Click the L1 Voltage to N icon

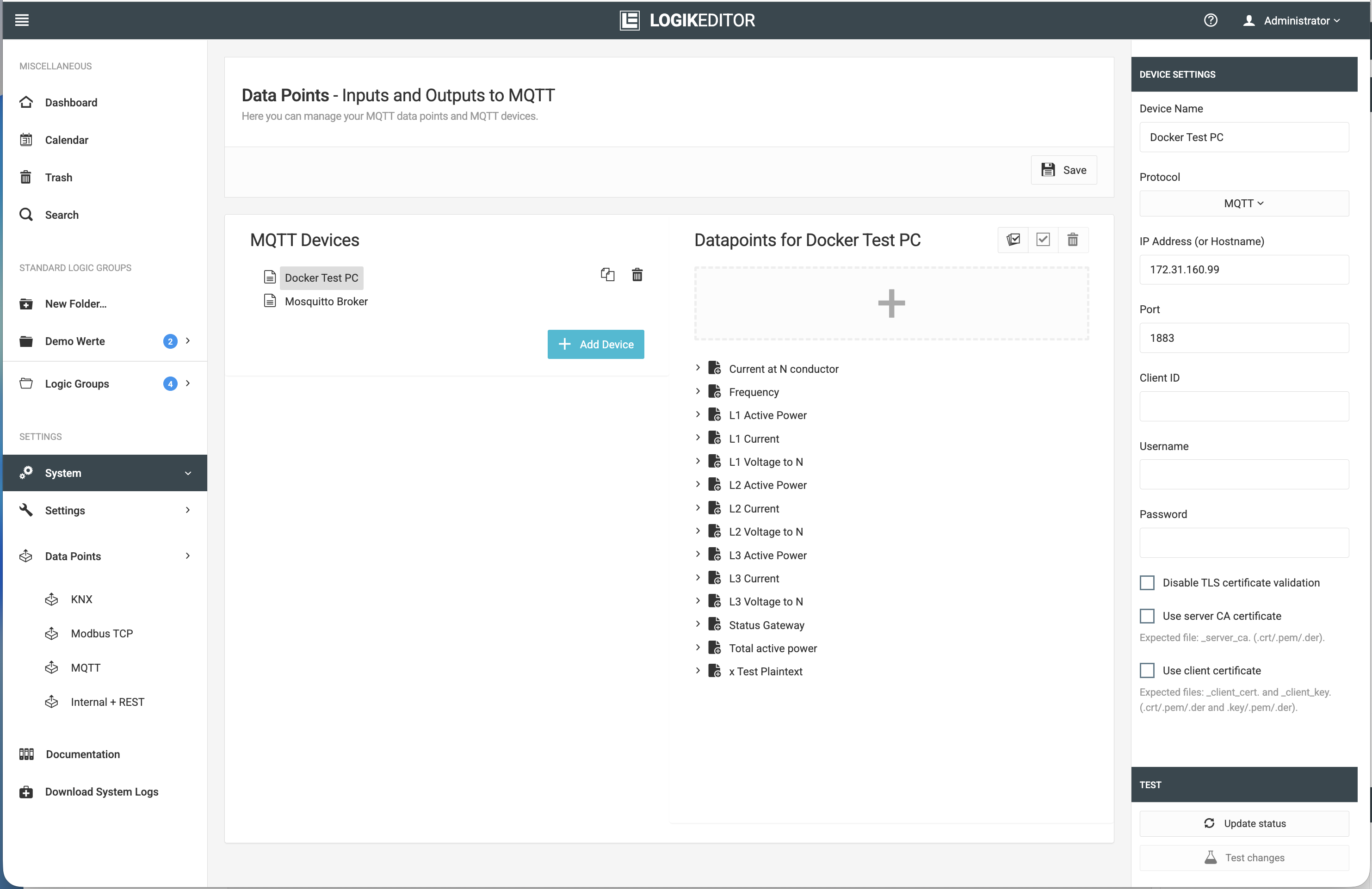tap(715, 461)
